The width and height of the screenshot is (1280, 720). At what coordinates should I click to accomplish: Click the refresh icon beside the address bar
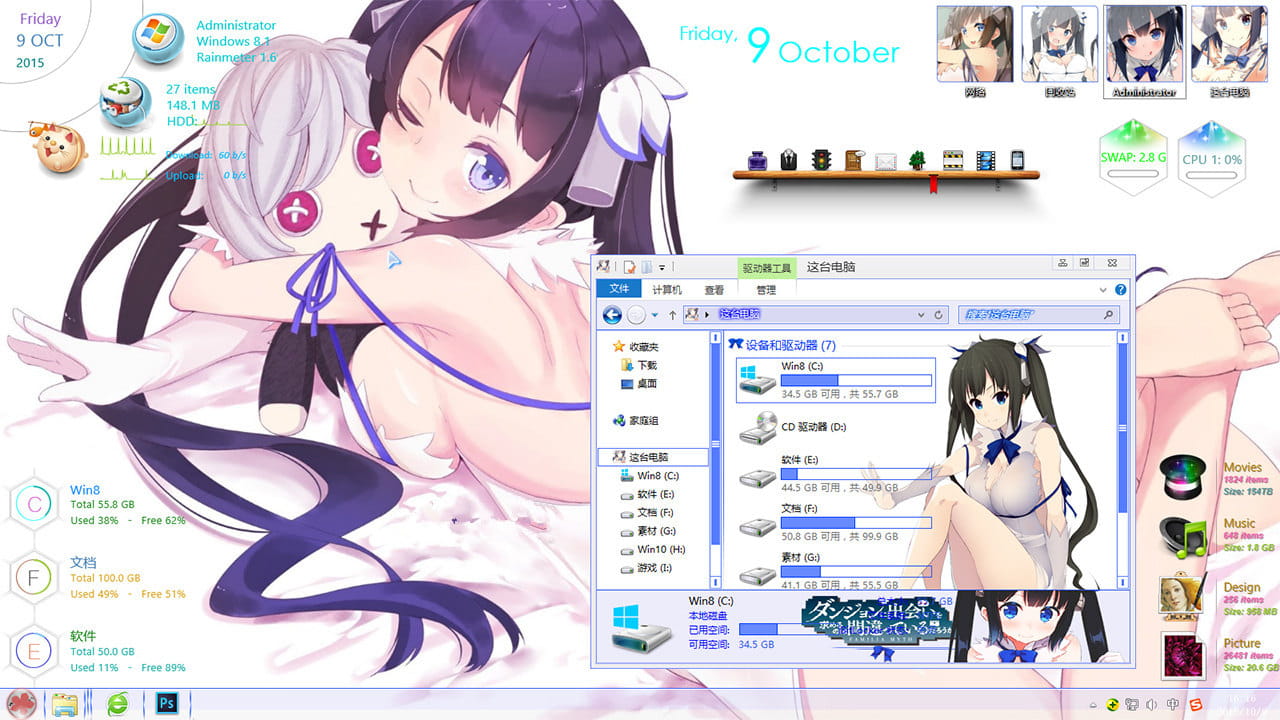click(939, 313)
